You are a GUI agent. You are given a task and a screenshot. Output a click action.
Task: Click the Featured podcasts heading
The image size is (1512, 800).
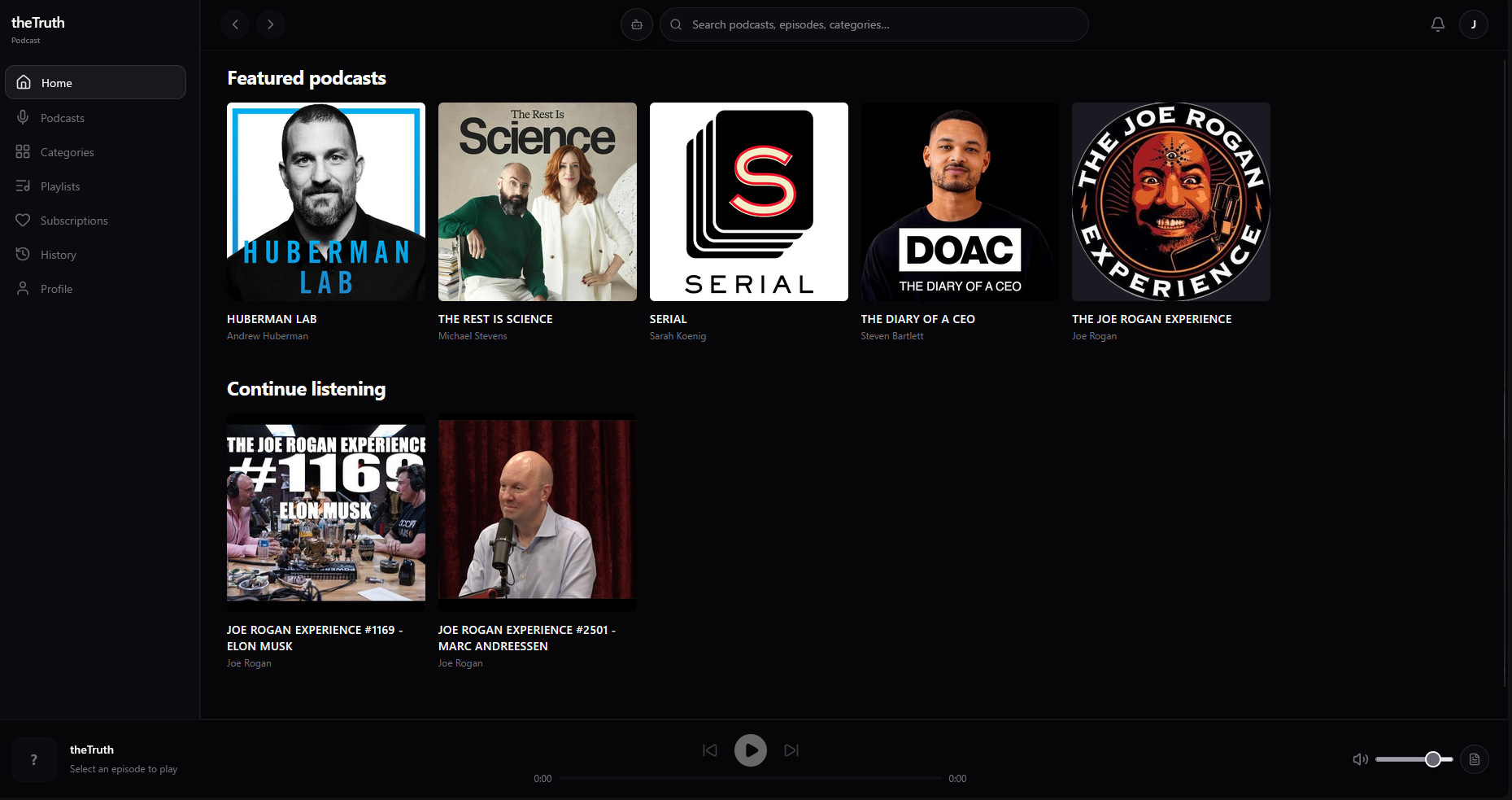click(x=307, y=78)
